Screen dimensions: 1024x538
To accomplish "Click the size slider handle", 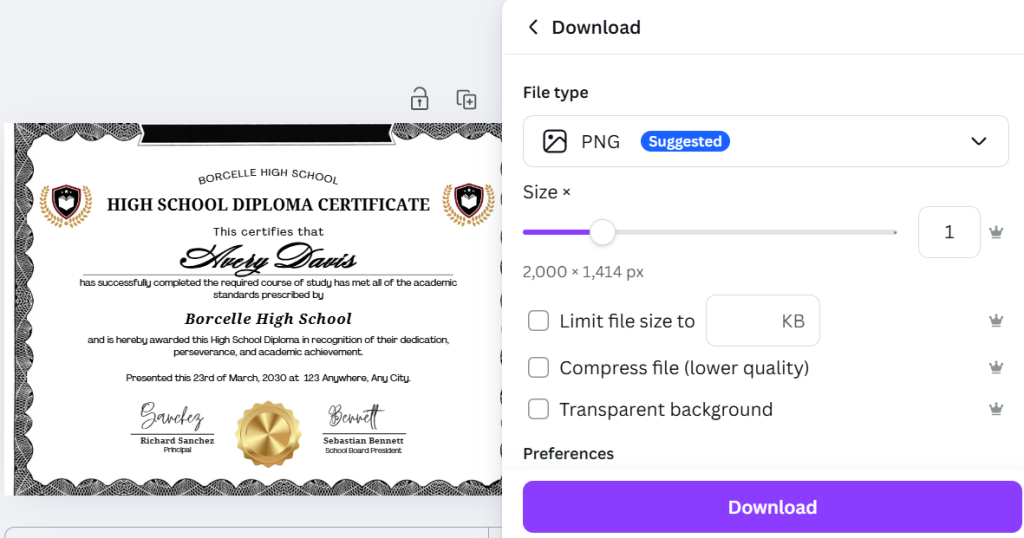I will (602, 232).
